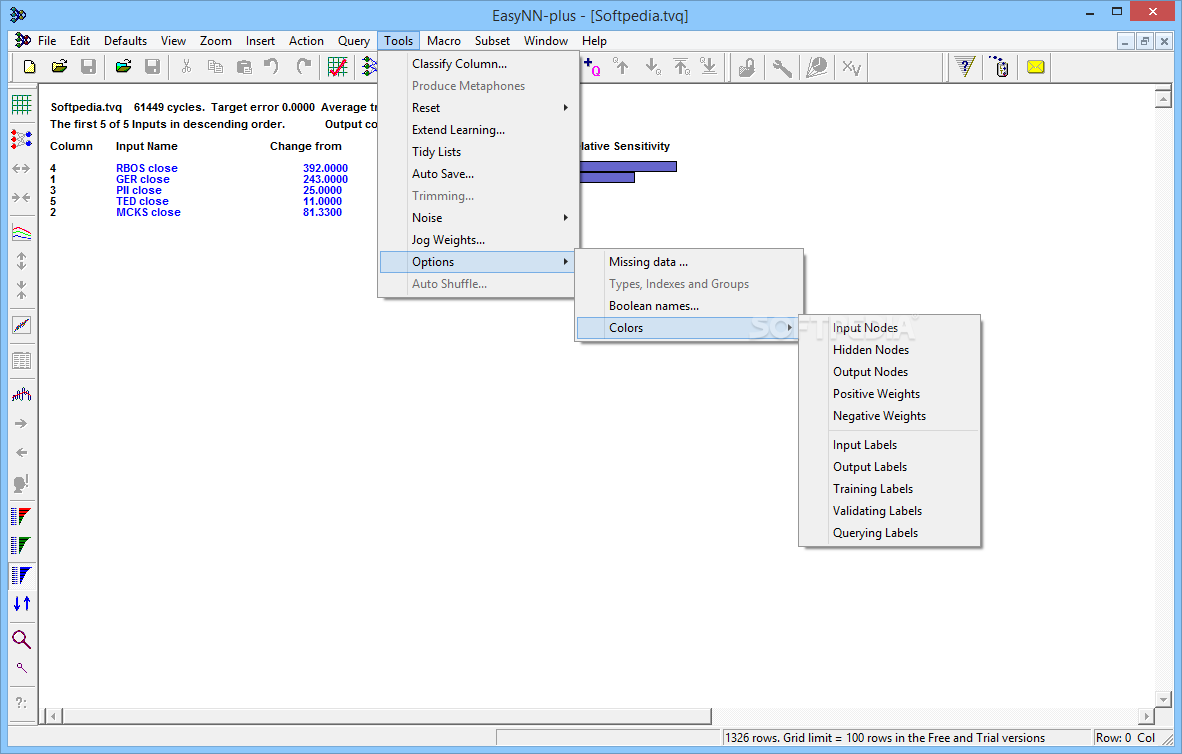Screen dimensions: 1182x754
Task: Click the MCKS close input name
Action: [148, 213]
